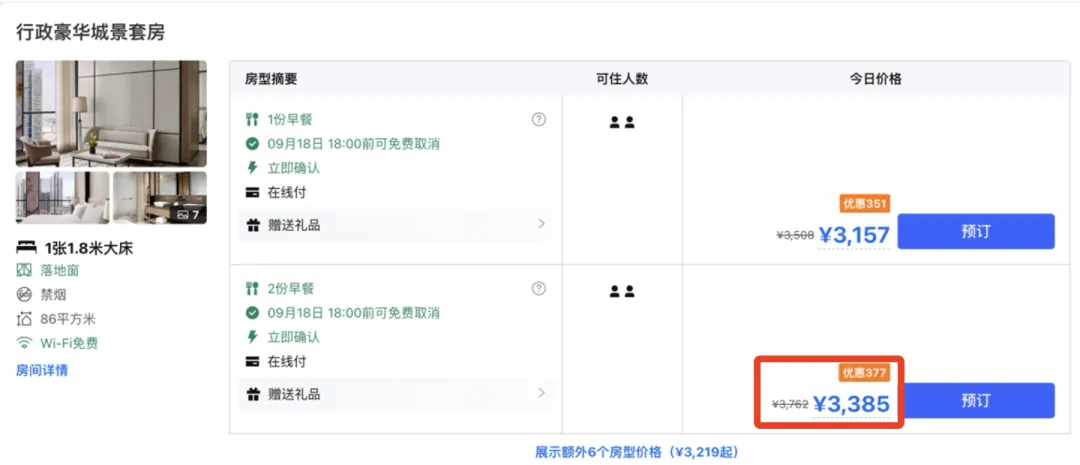Click gift icon in first room option

click(x=253, y=225)
